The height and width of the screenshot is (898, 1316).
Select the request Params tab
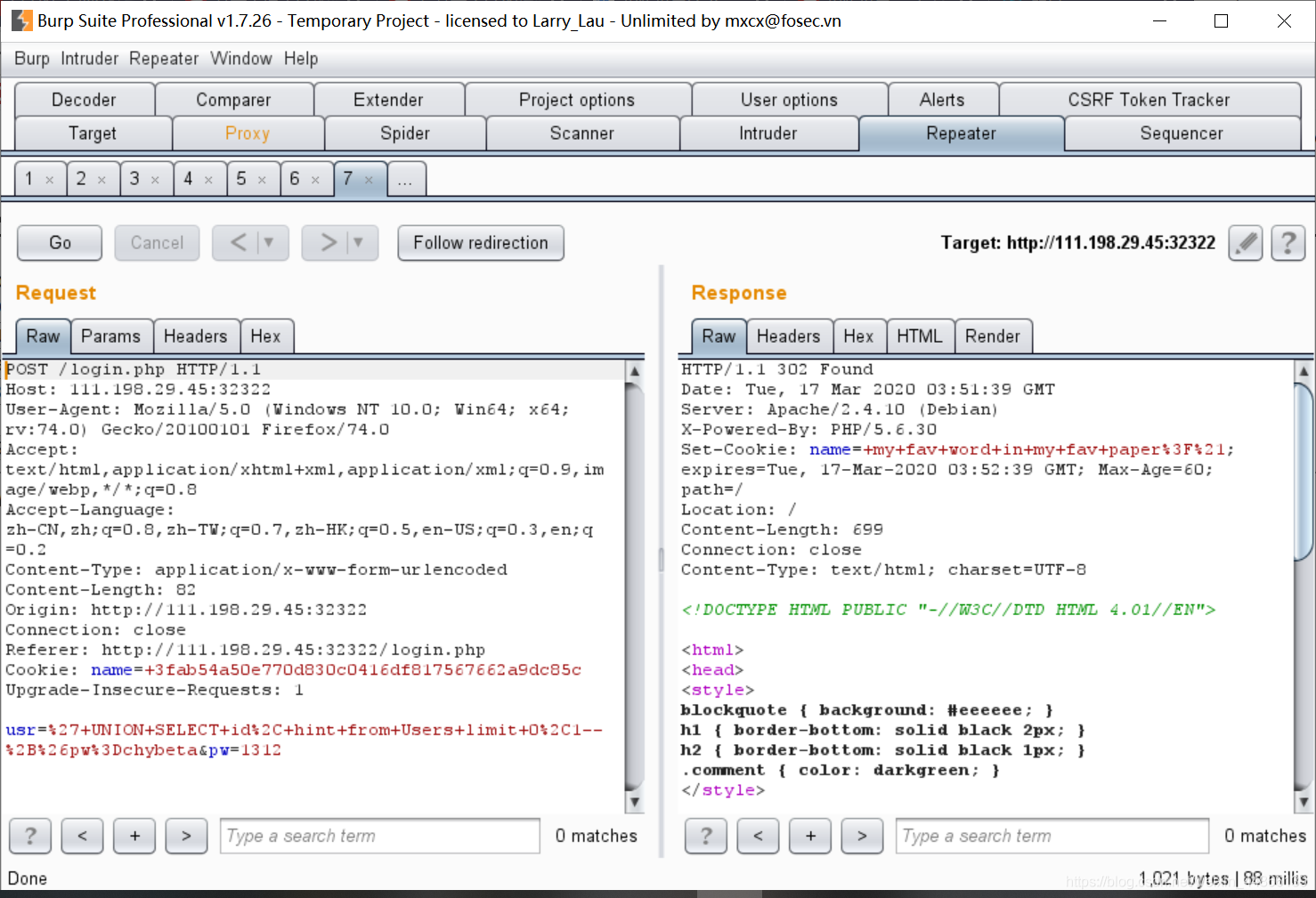click(x=111, y=336)
